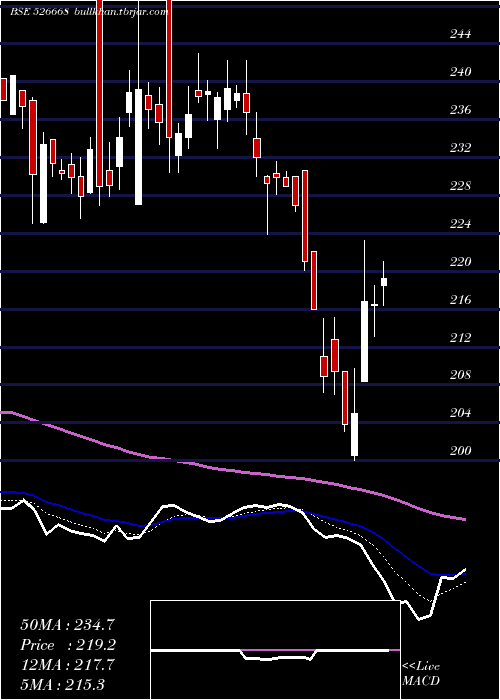Screen dimensions: 500x700
Task: Click the 232 price axis label
Action: (x=458, y=148)
